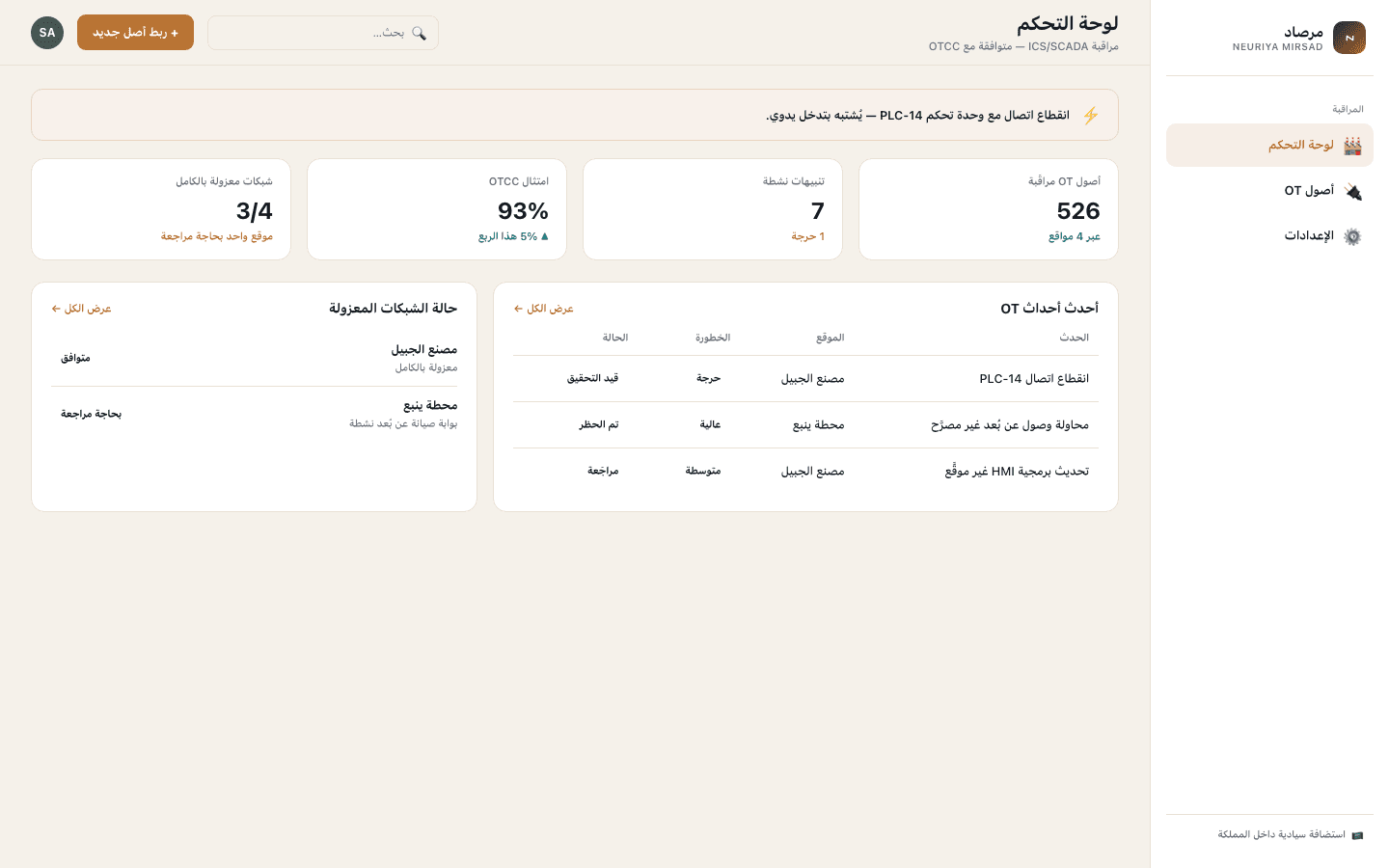The width and height of the screenshot is (1389, 868).
Task: Click the 93% OTCC compliance value
Action: (523, 211)
